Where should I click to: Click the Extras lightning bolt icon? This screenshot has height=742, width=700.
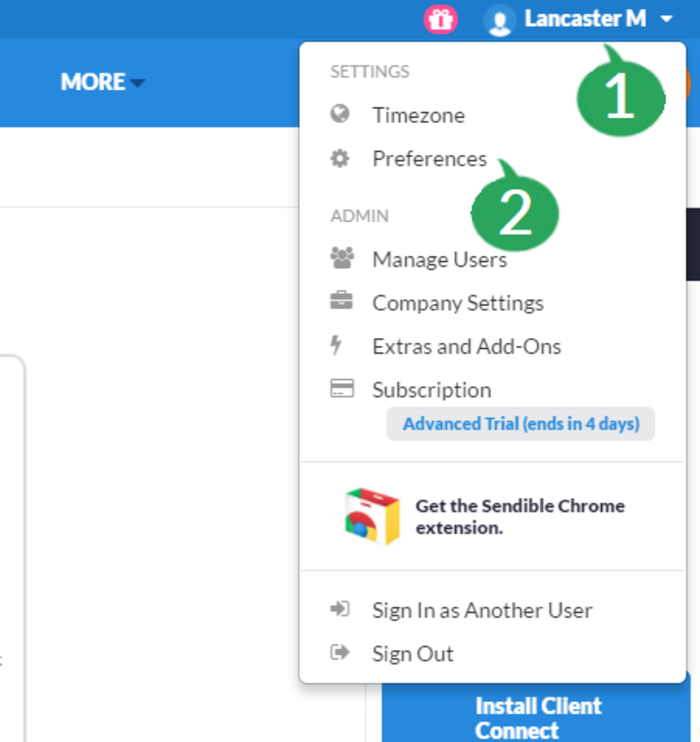[336, 345]
